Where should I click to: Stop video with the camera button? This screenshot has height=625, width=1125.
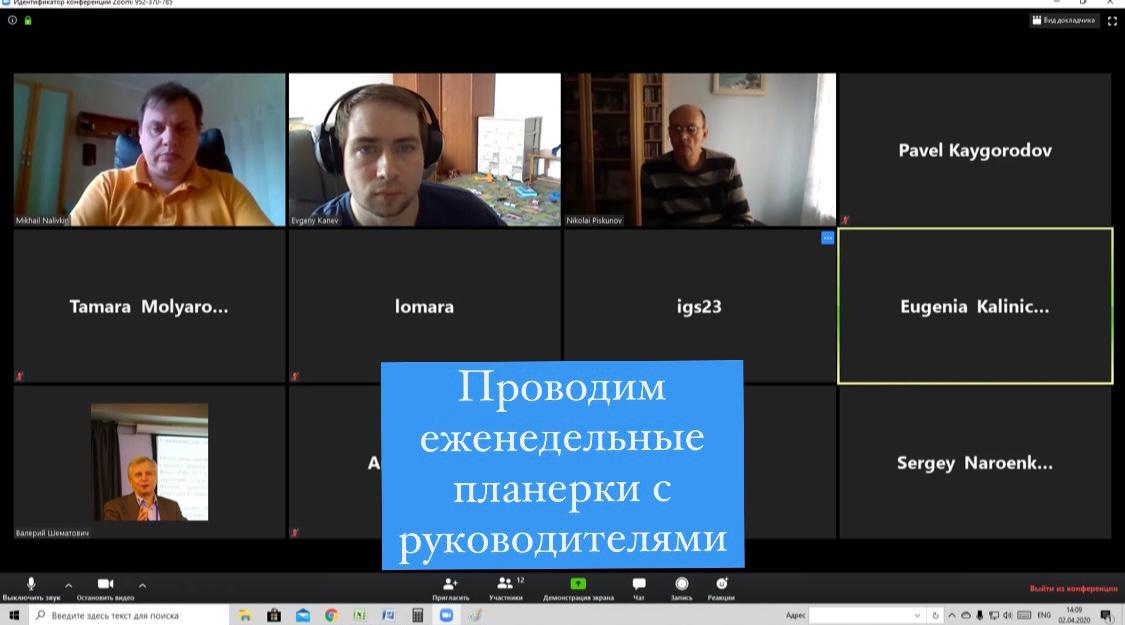coord(105,584)
